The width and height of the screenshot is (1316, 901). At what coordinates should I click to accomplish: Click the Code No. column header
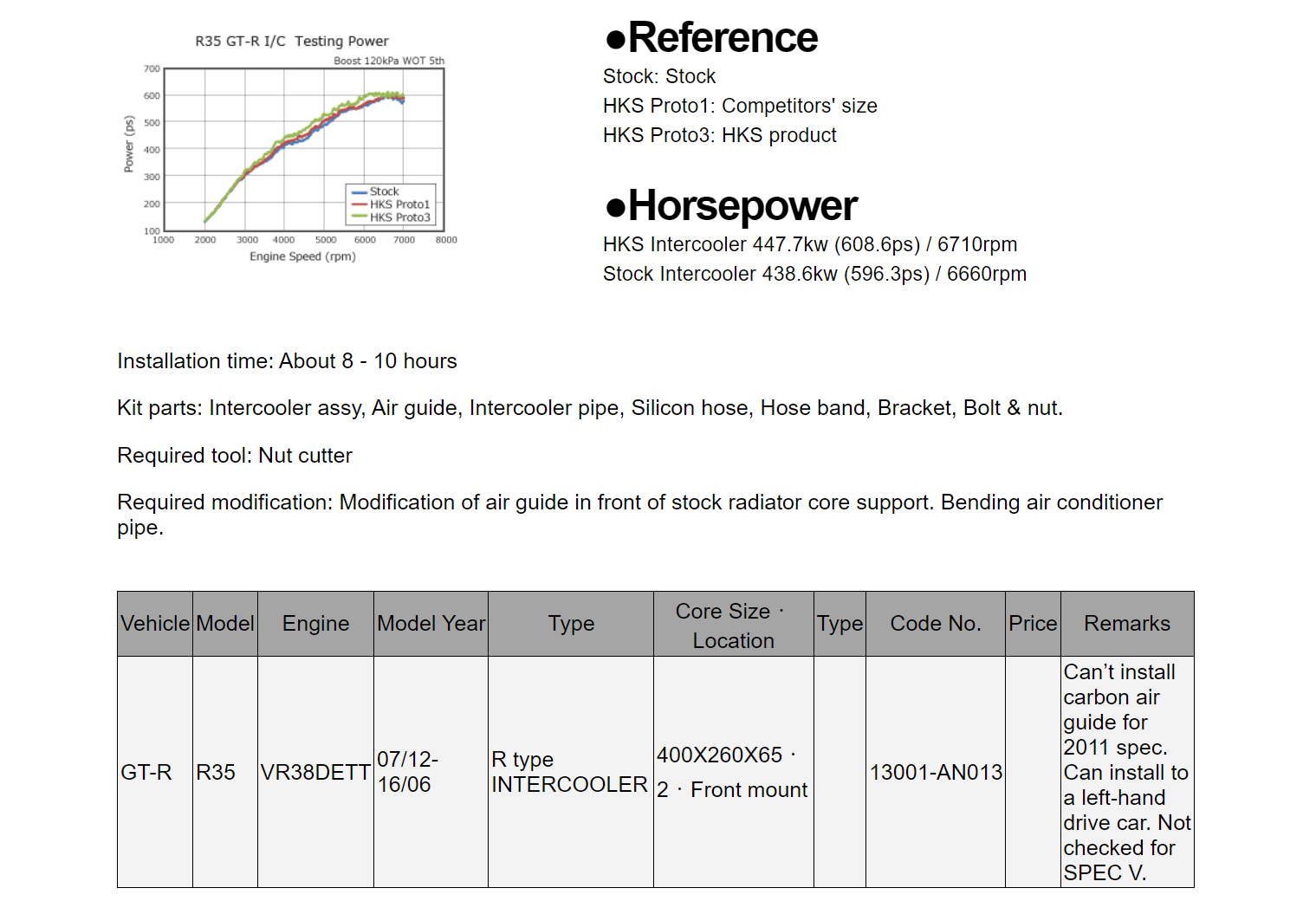click(936, 624)
